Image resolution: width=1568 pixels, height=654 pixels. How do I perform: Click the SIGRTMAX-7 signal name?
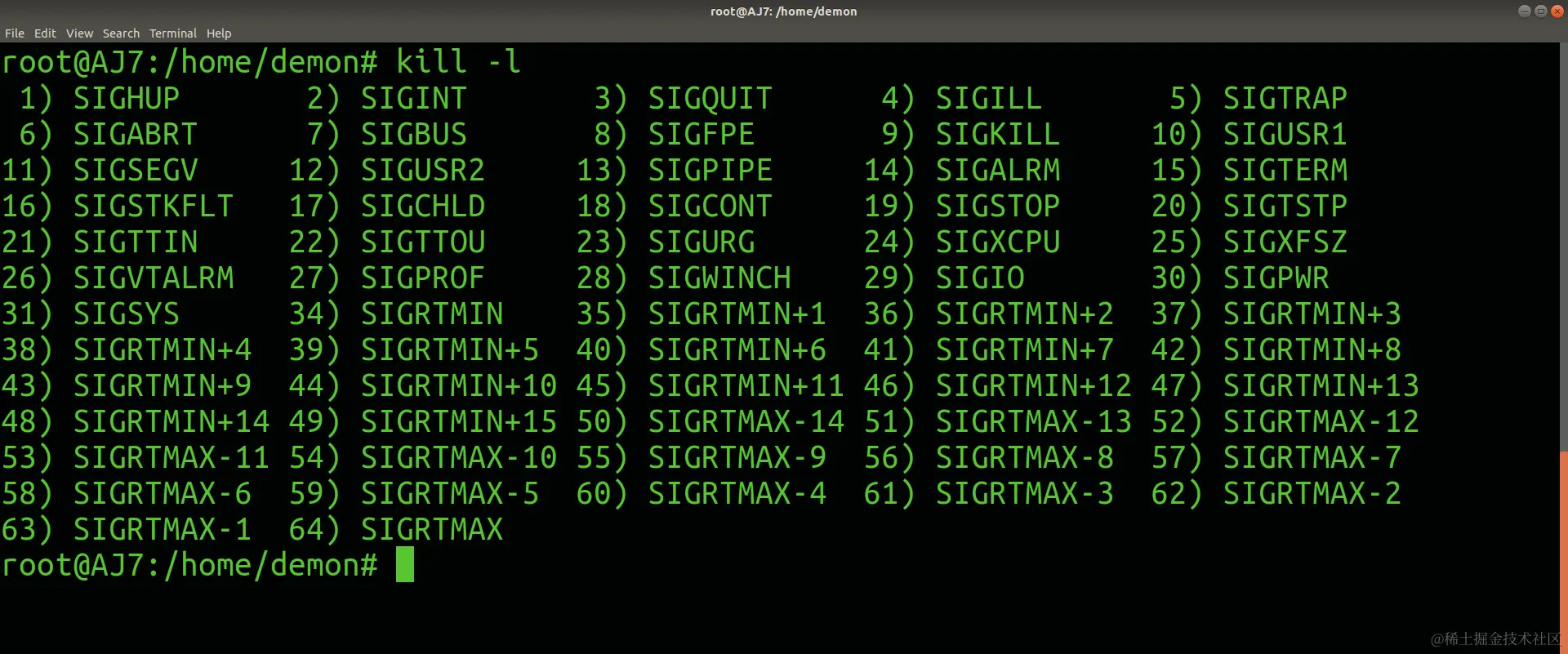1312,457
